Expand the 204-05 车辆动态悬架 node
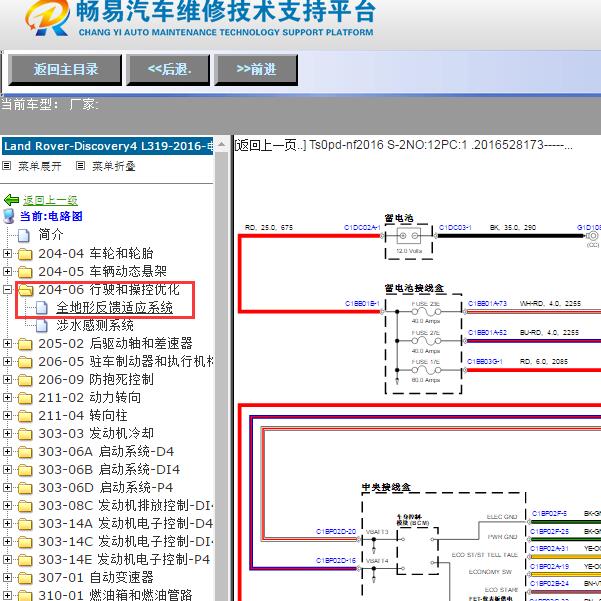This screenshot has width=601, height=601. pos(7,271)
